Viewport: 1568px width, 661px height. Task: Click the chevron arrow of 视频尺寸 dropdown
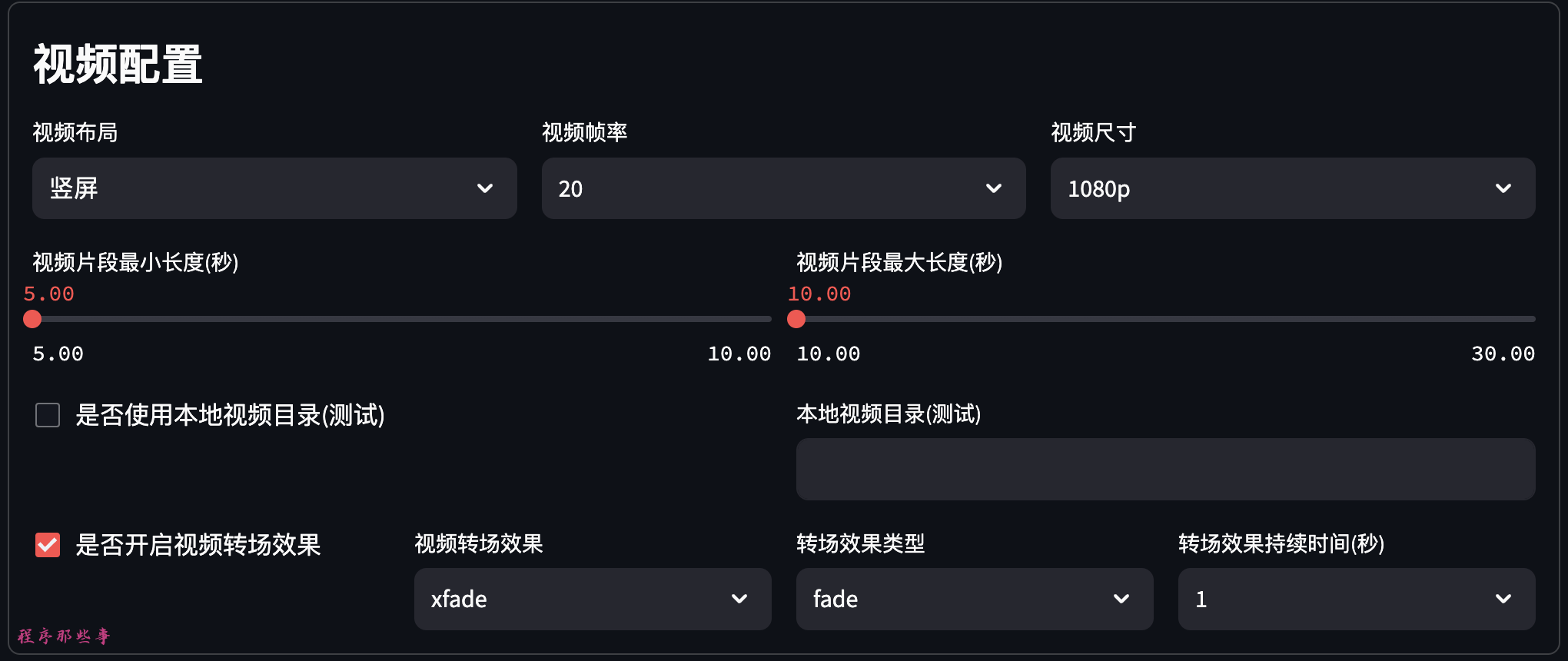pyautogui.click(x=1503, y=188)
